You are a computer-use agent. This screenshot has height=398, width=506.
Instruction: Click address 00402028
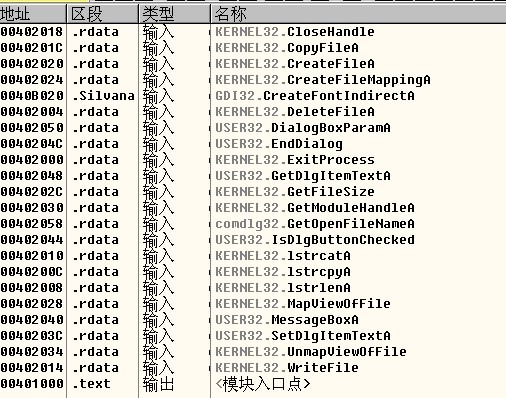click(x=32, y=304)
